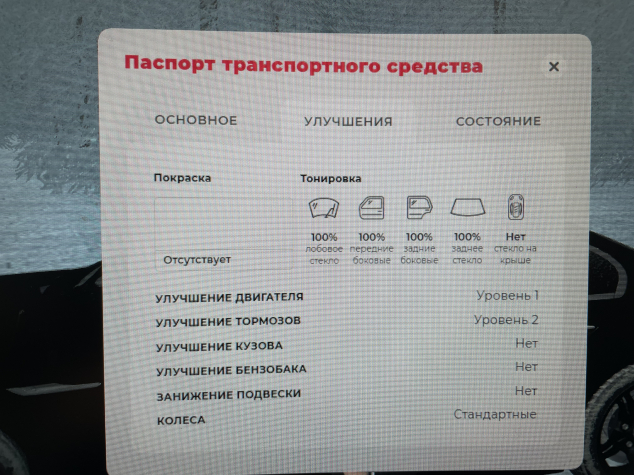The height and width of the screenshot is (475, 634).
Task: Click 100% above лобовое стекло
Action: click(324, 237)
